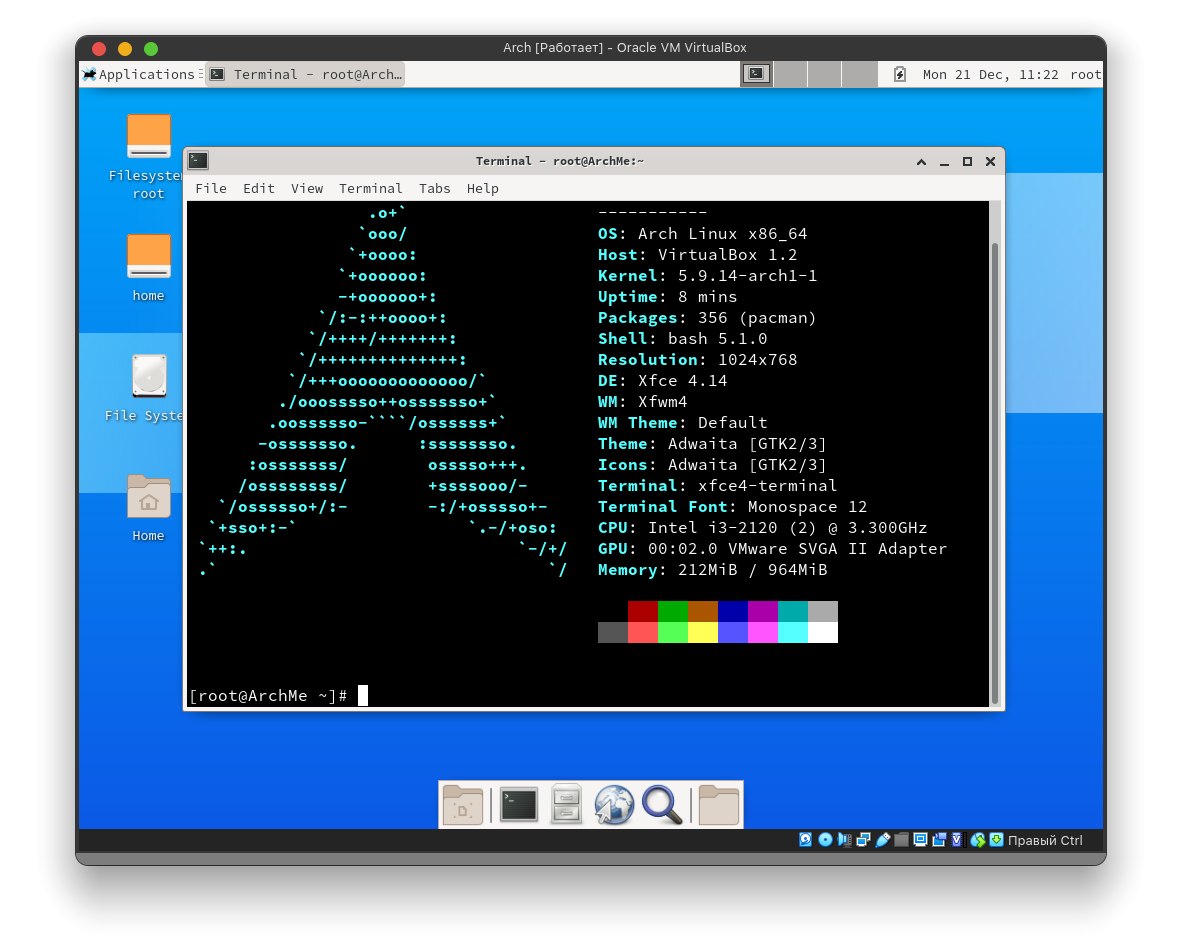
Task: Click the CPU line Intel i3-2120
Action: (x=762, y=527)
